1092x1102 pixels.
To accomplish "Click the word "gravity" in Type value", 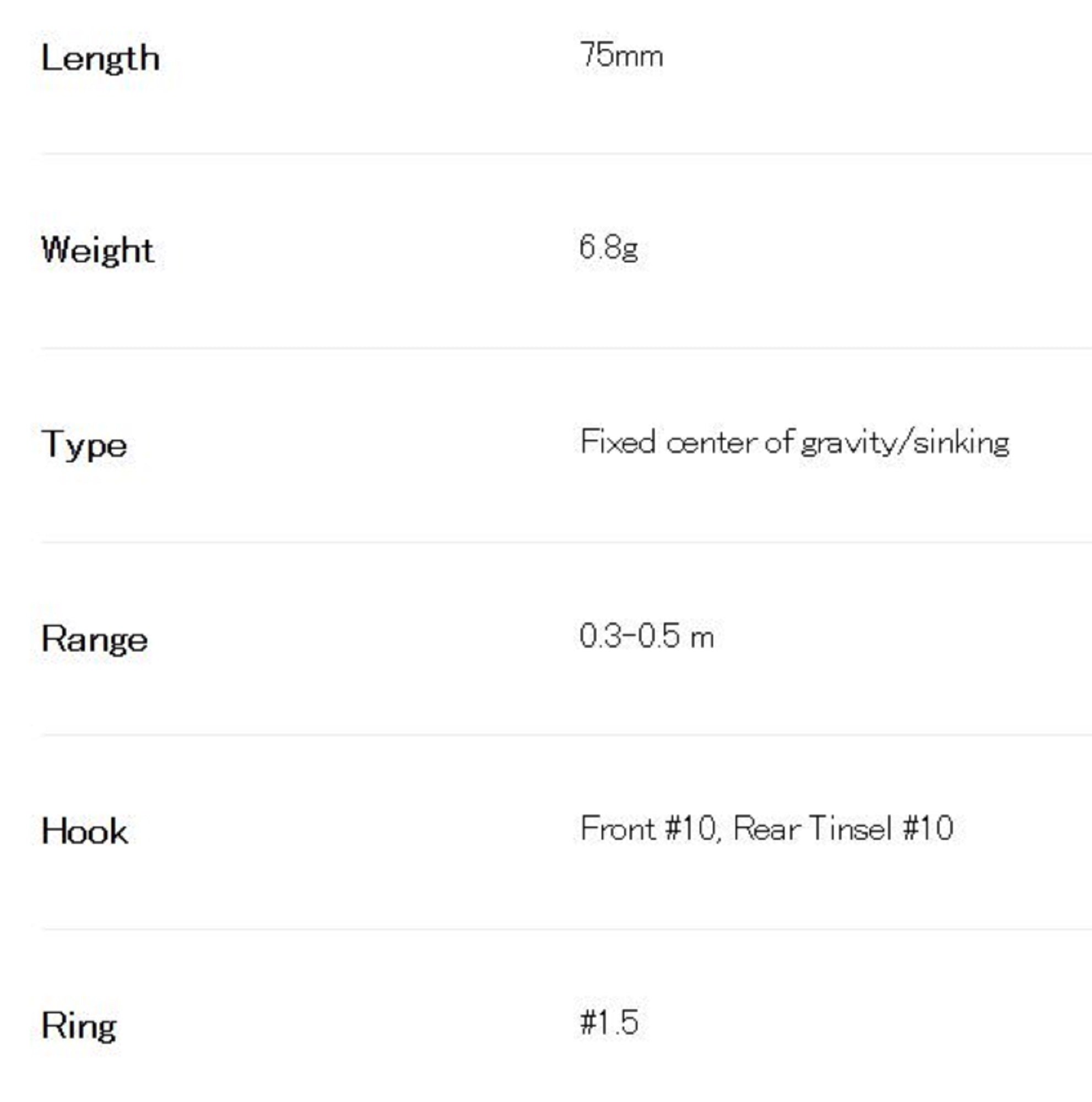I will [x=846, y=444].
